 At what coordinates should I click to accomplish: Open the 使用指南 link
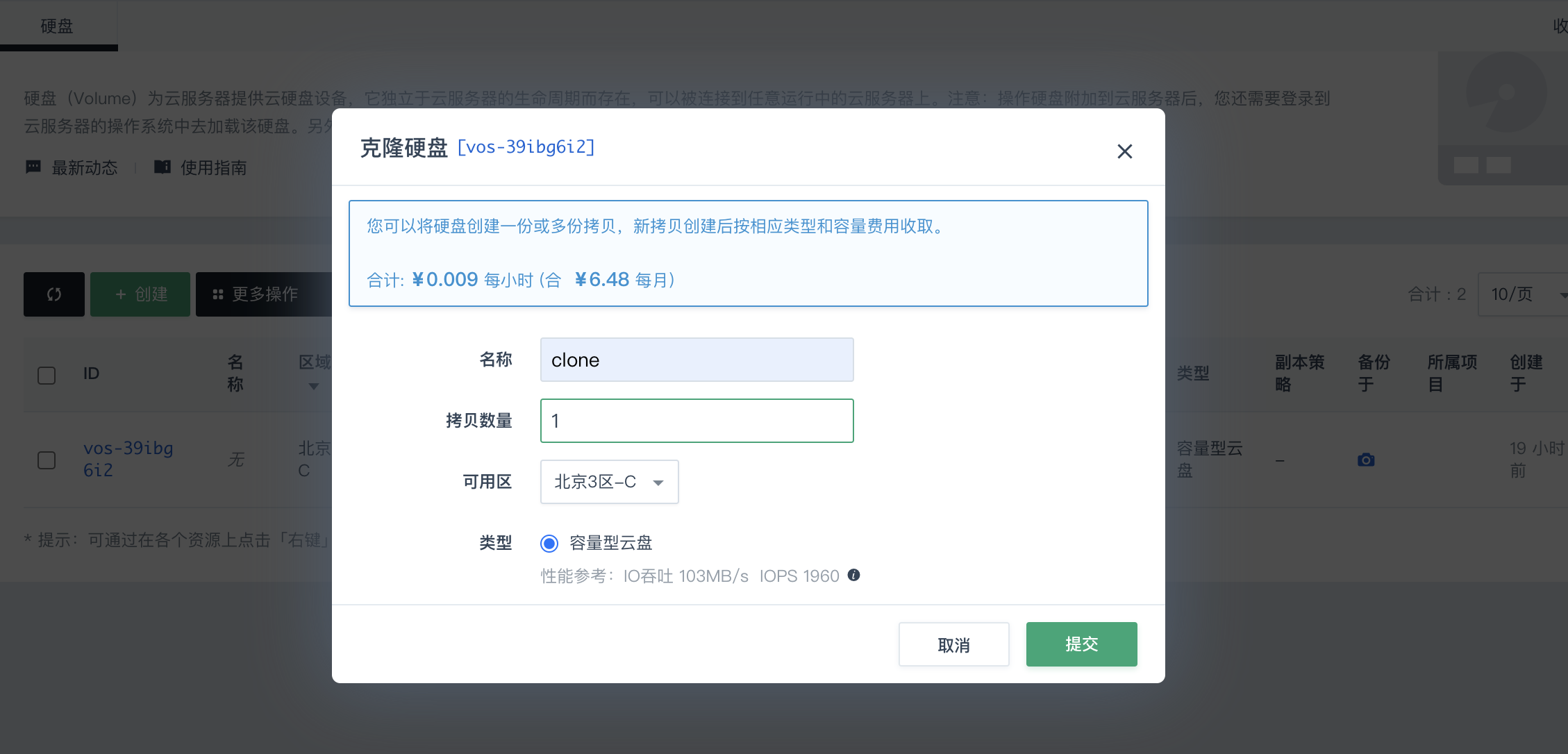click(x=213, y=167)
